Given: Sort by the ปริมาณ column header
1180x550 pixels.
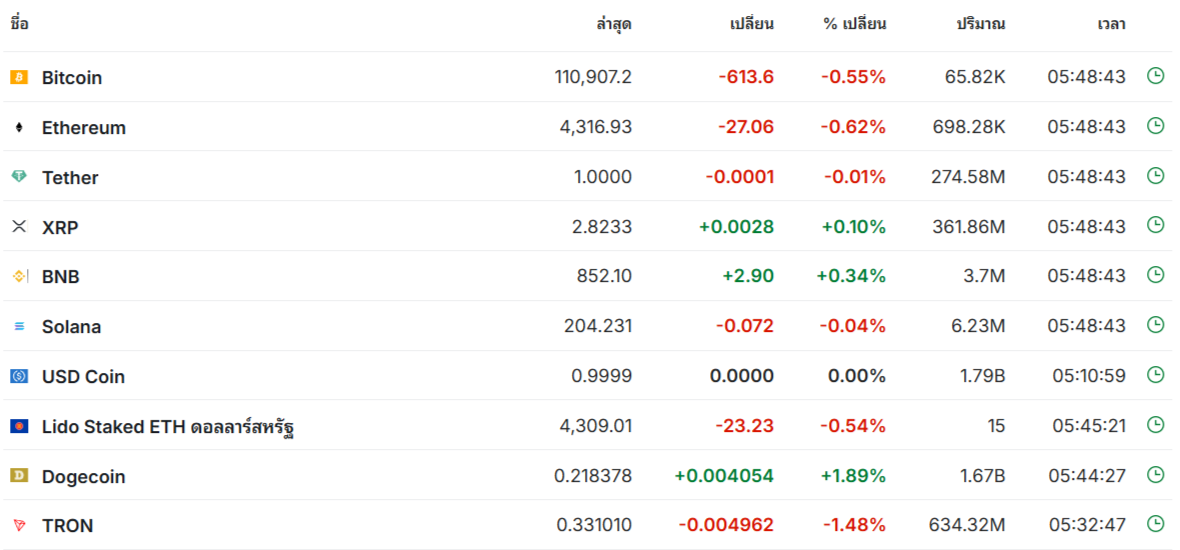Looking at the screenshot, I should click(981, 24).
